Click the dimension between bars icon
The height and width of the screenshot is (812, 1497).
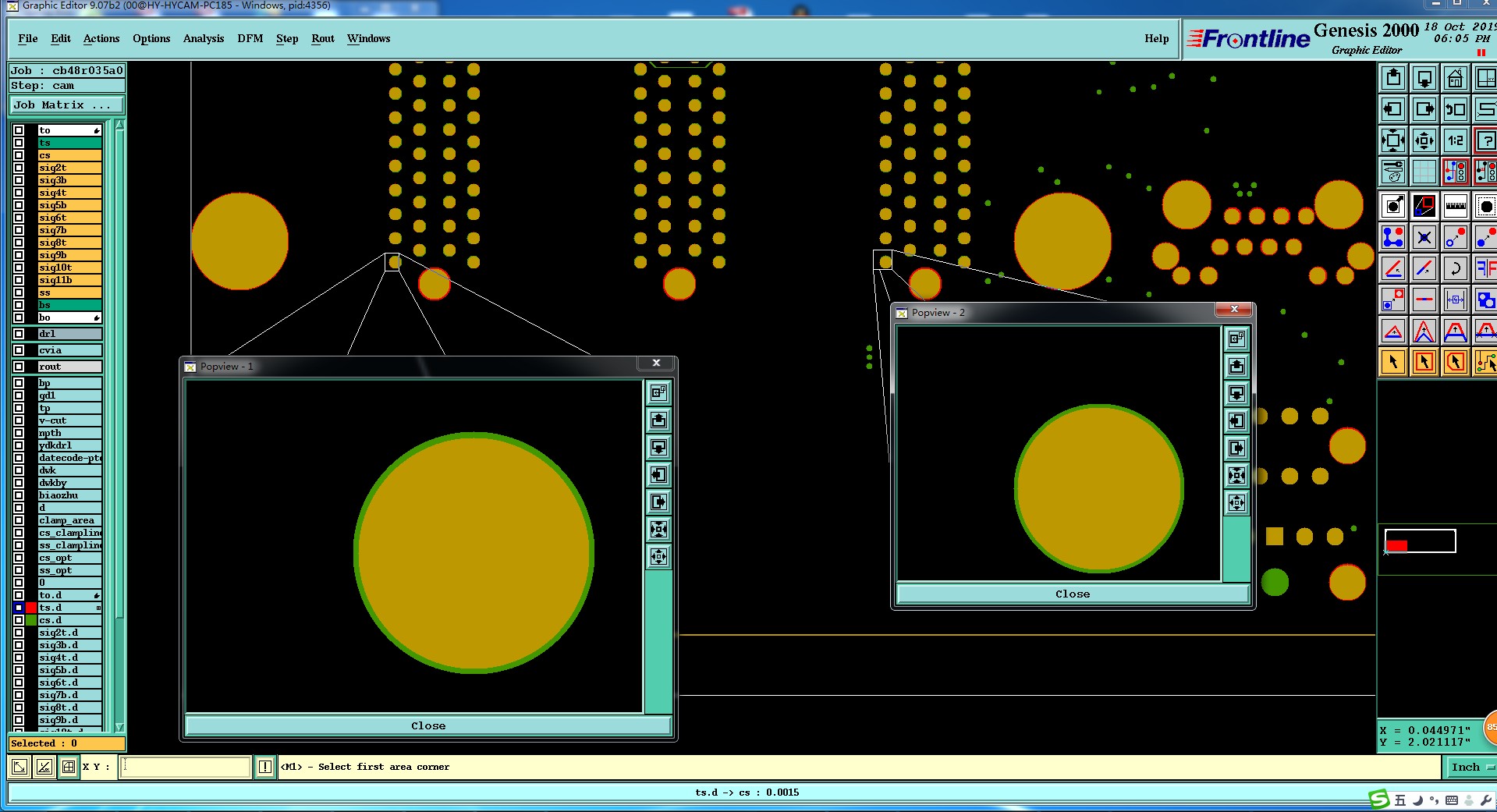(1456, 300)
